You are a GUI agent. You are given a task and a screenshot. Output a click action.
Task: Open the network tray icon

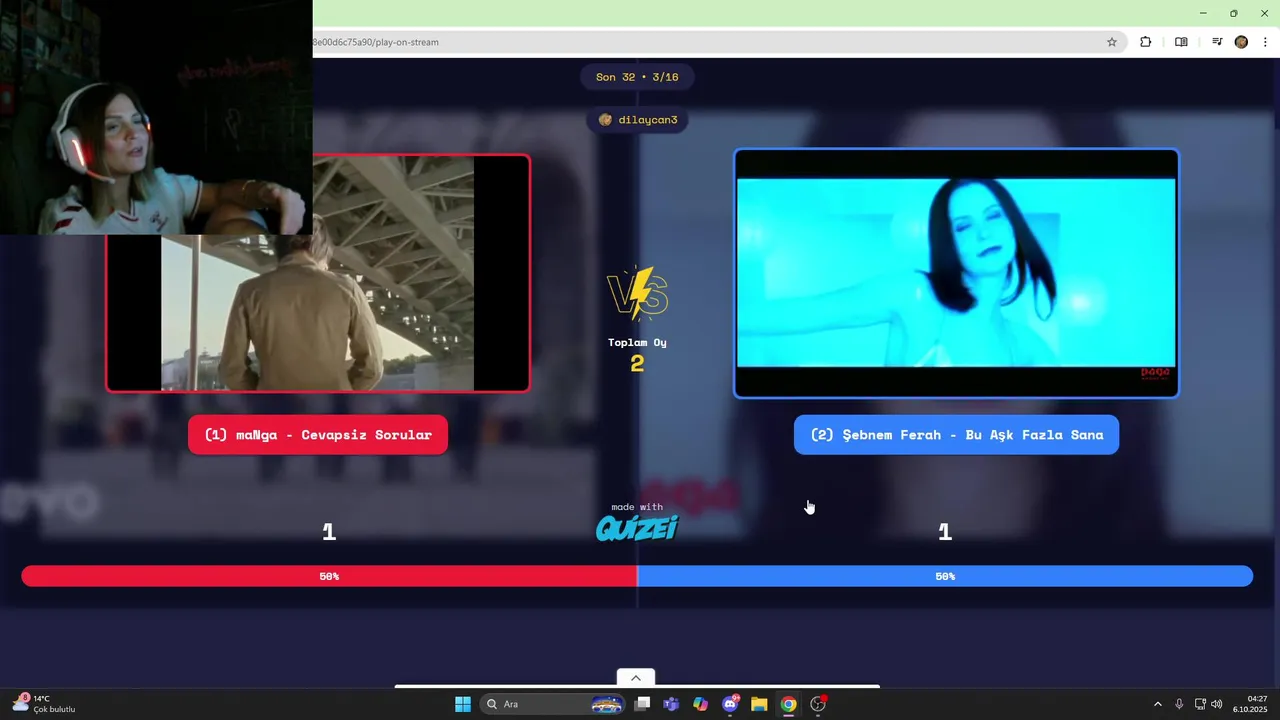(x=1200, y=704)
